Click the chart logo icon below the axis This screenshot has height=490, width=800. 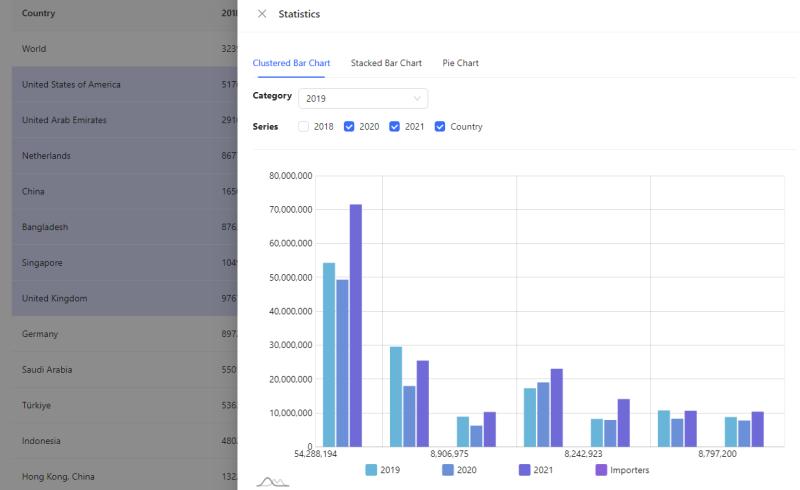coord(272,483)
